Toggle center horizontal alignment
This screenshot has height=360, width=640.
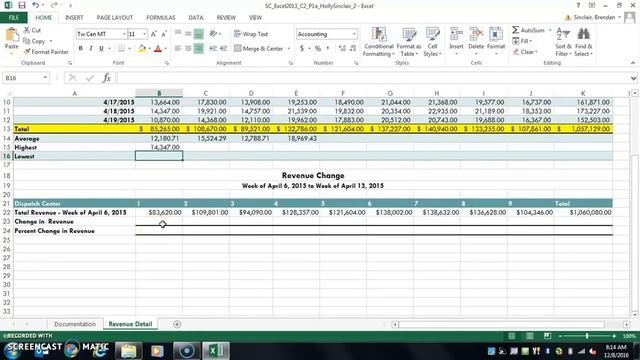point(188,49)
